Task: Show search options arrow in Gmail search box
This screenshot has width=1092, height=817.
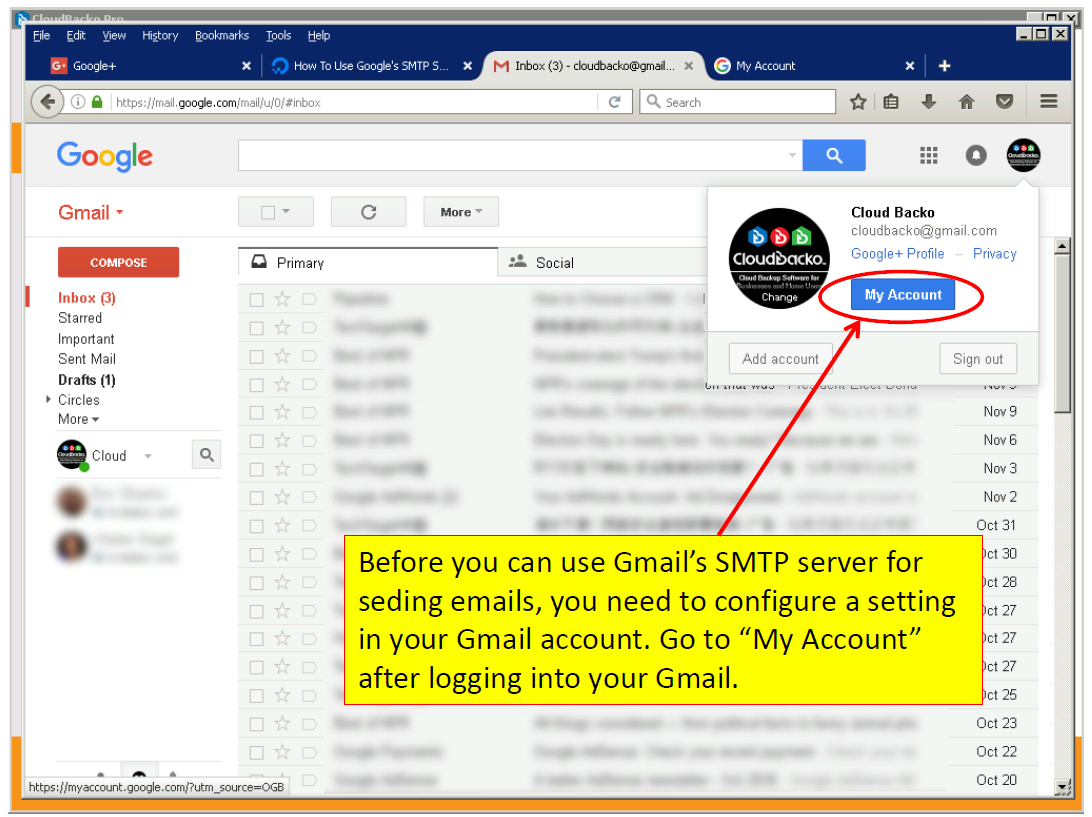Action: pyautogui.click(x=792, y=155)
